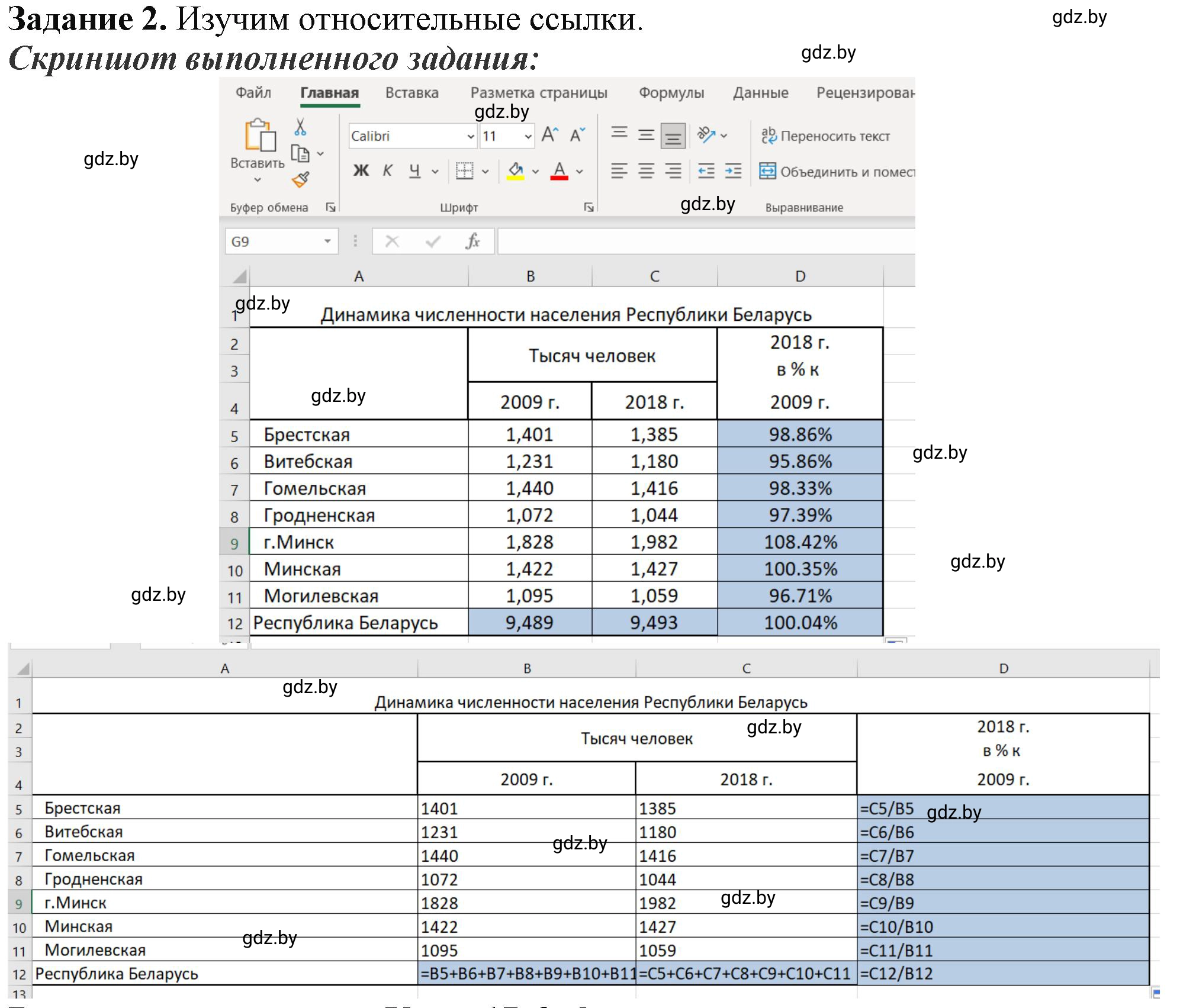This screenshot has height=1008, width=1180.
Task: Click the =B5+B6+B7+B8+B9+B10+B11 cell
Action: [x=526, y=974]
